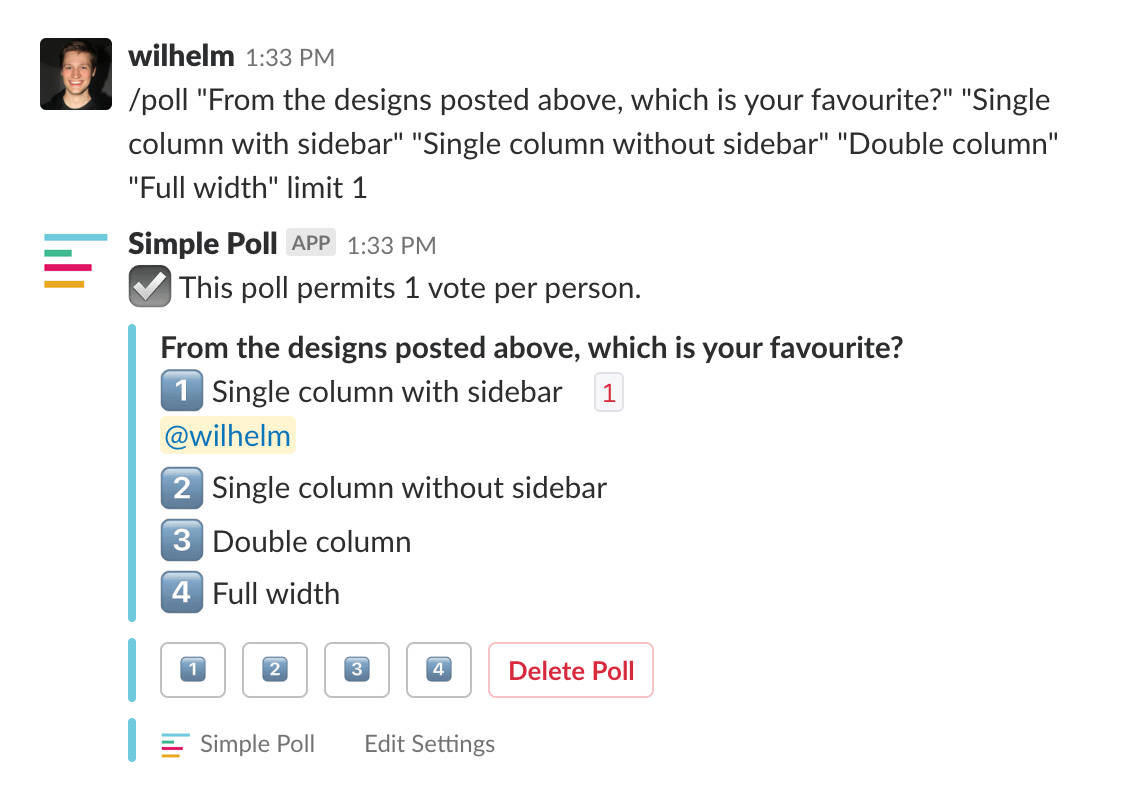This screenshot has width=1126, height=798.
Task: Vote option 1 using the first poll button
Action: (x=193, y=670)
